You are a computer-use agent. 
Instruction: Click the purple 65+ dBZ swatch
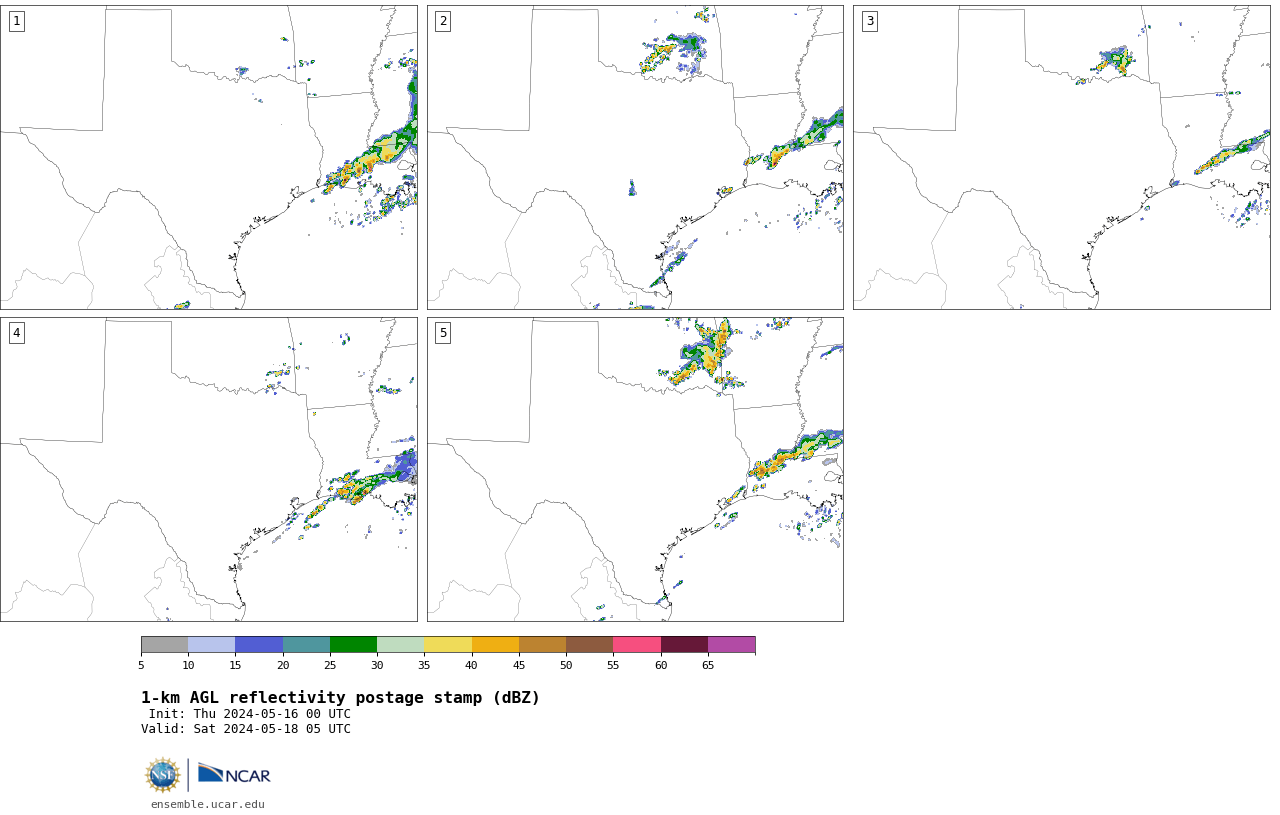point(731,644)
